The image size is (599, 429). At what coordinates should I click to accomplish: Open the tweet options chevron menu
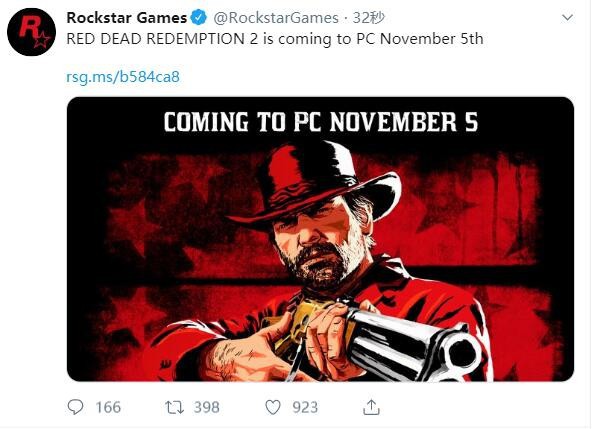[568, 18]
